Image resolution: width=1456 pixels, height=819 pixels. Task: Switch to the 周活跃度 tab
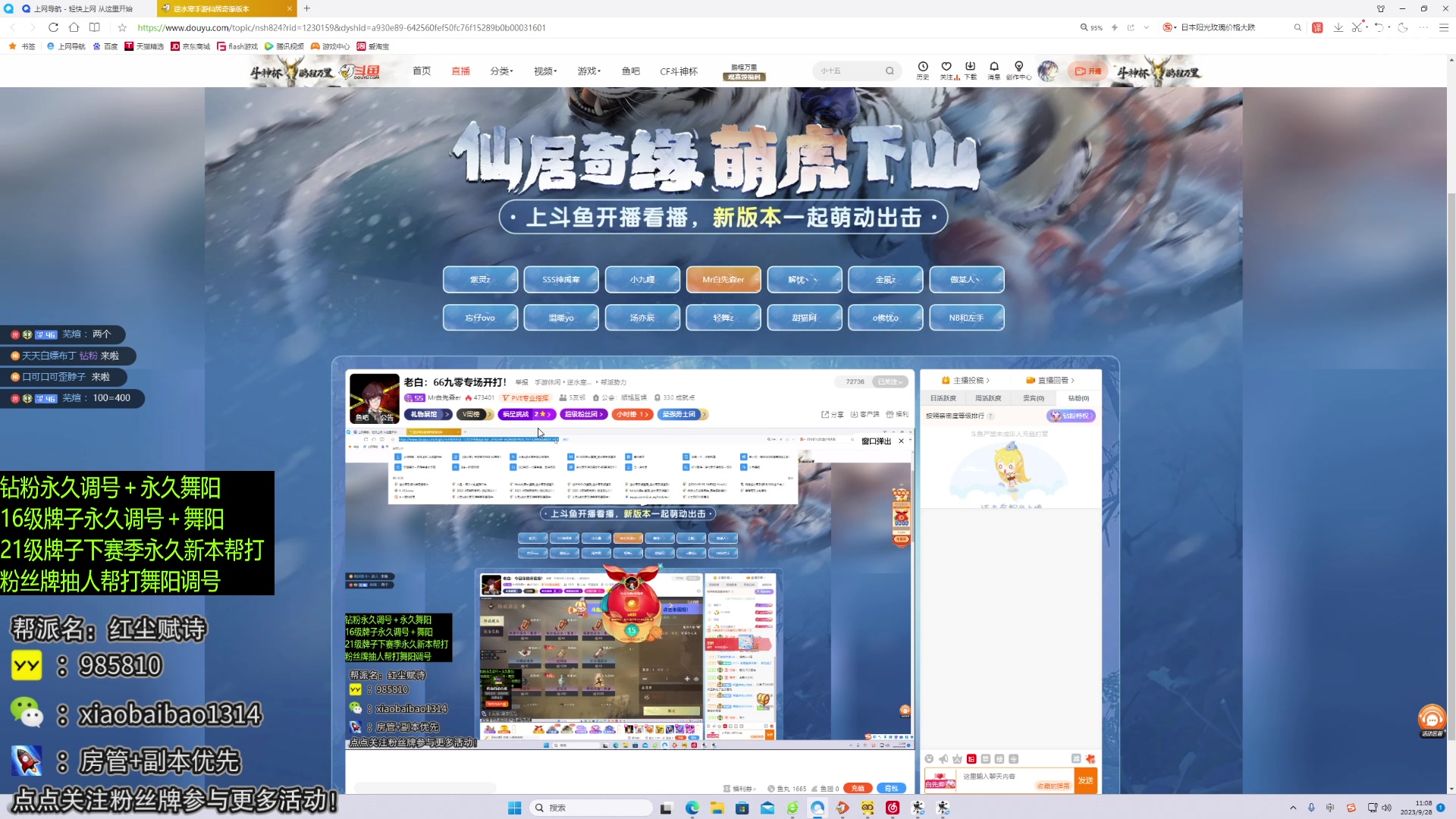click(988, 398)
